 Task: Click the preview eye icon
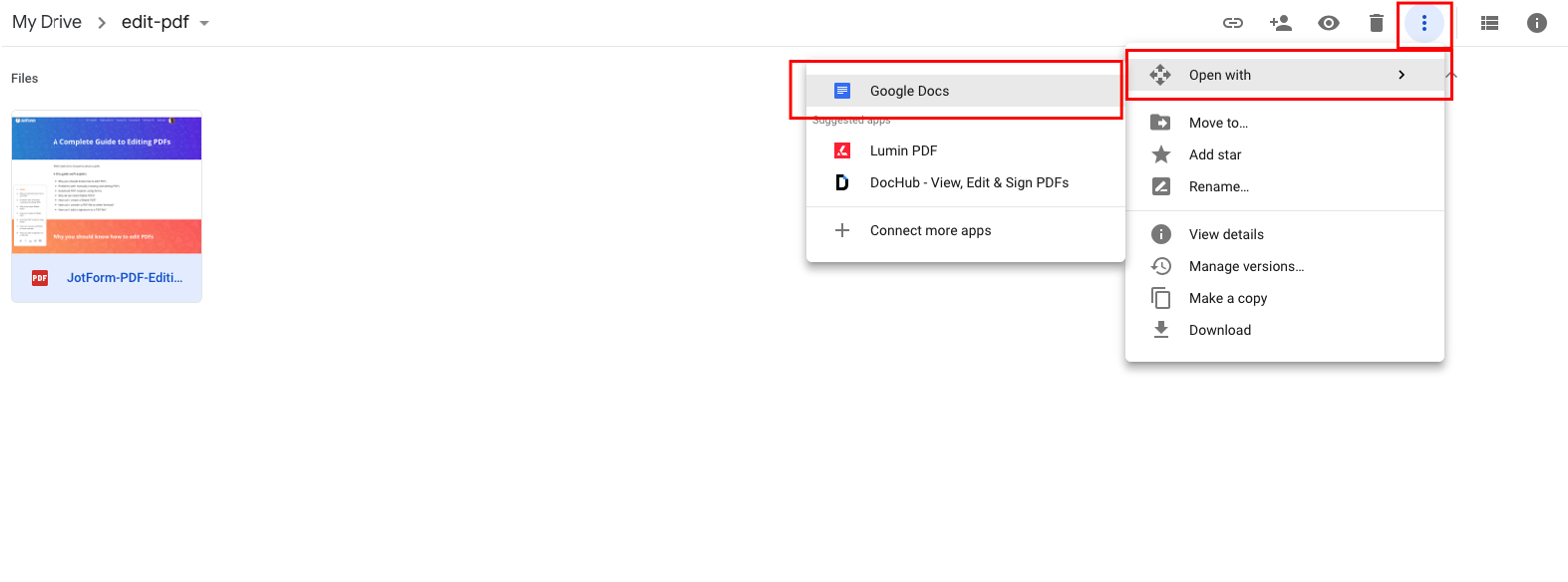pos(1329,23)
